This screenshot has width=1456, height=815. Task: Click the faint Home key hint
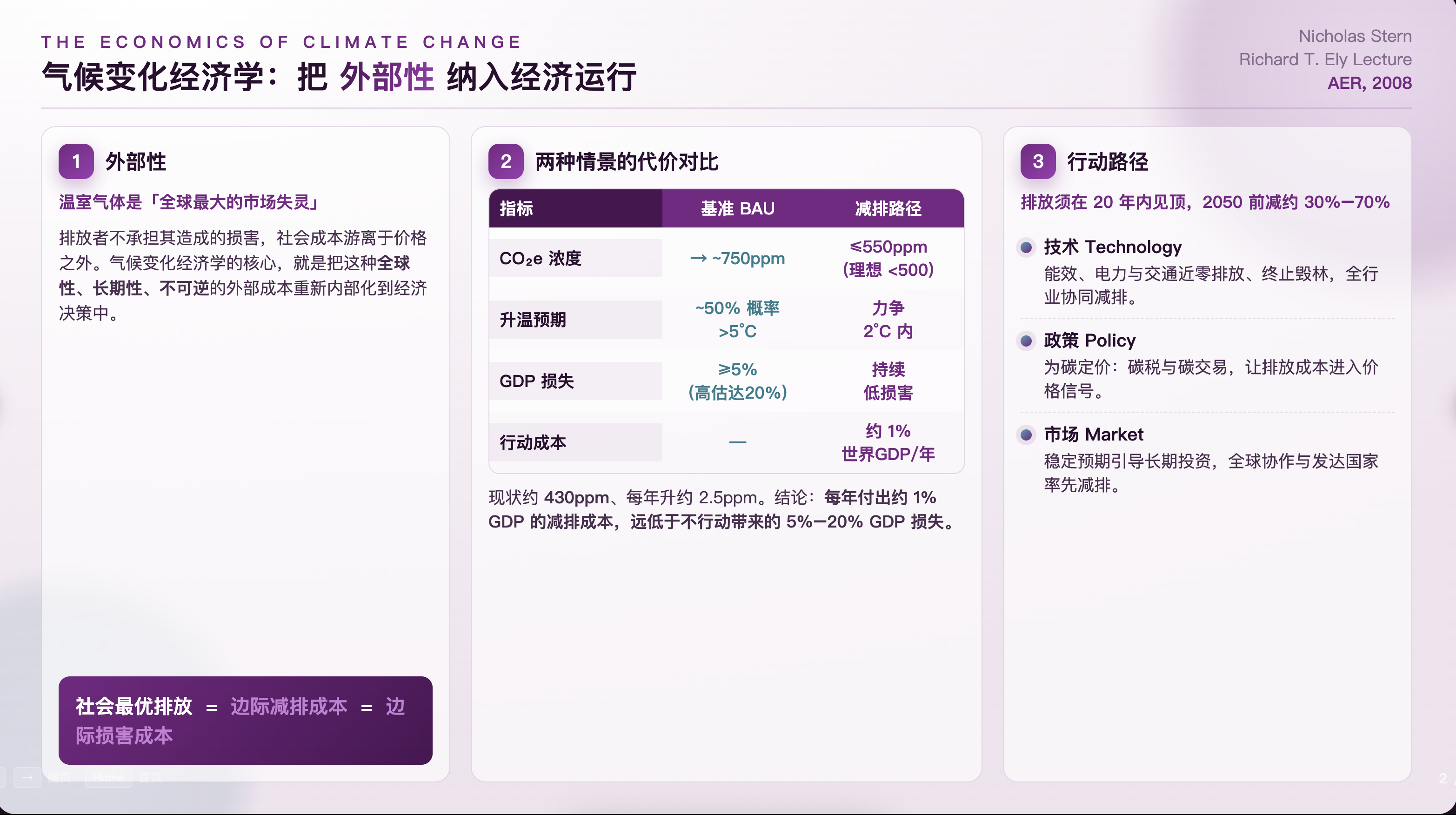point(108,777)
